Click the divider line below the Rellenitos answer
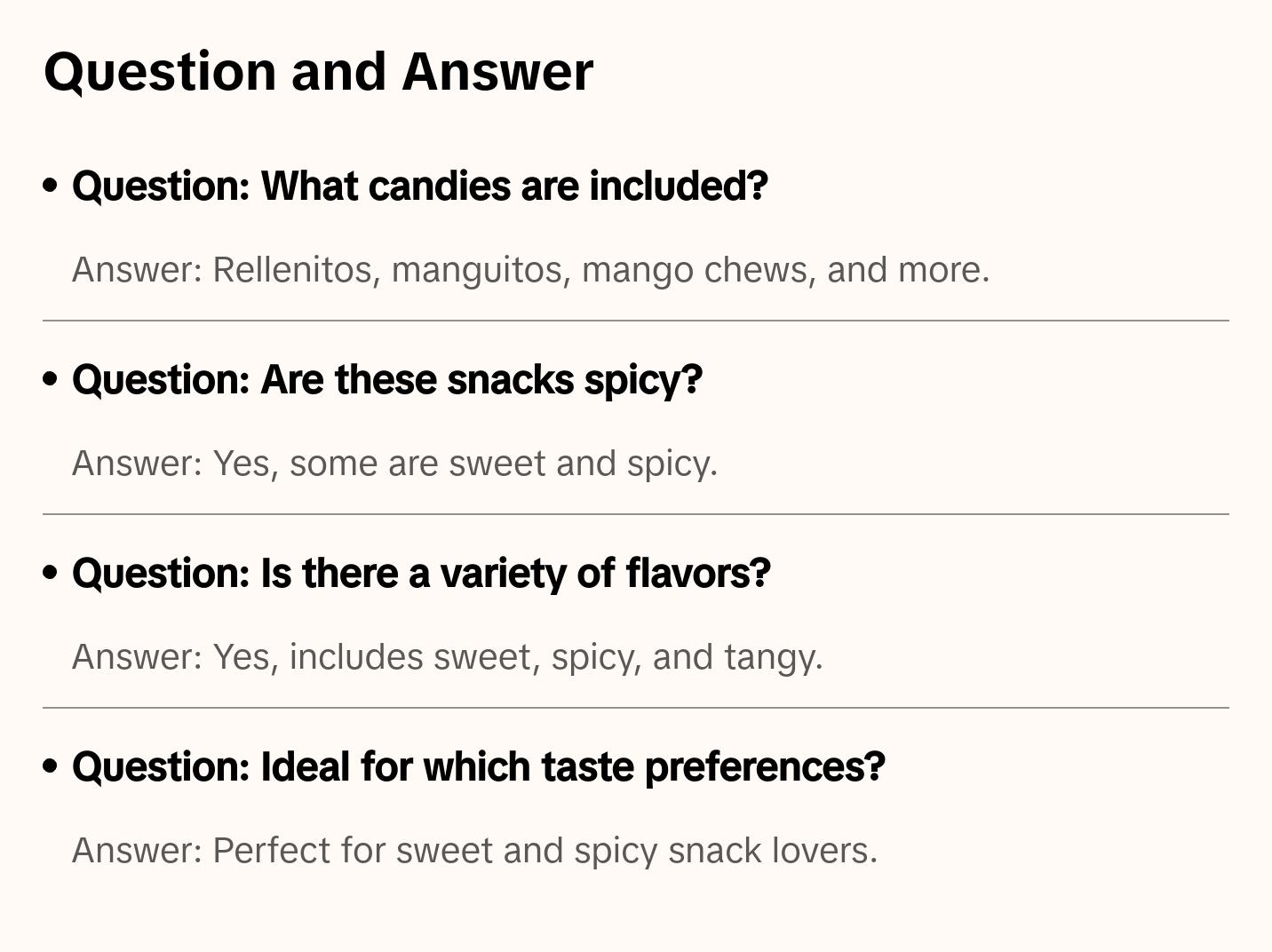The height and width of the screenshot is (952, 1272). 636,321
